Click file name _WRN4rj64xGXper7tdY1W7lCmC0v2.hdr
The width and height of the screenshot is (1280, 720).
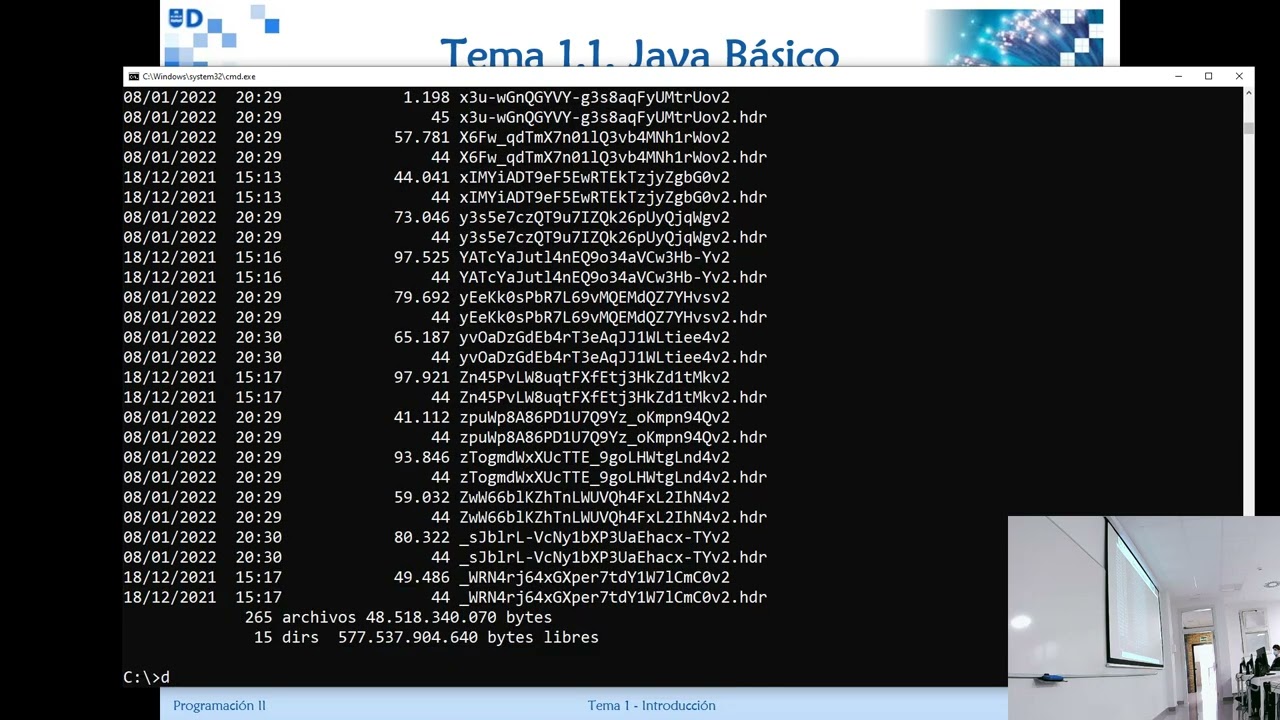[x=613, y=597]
